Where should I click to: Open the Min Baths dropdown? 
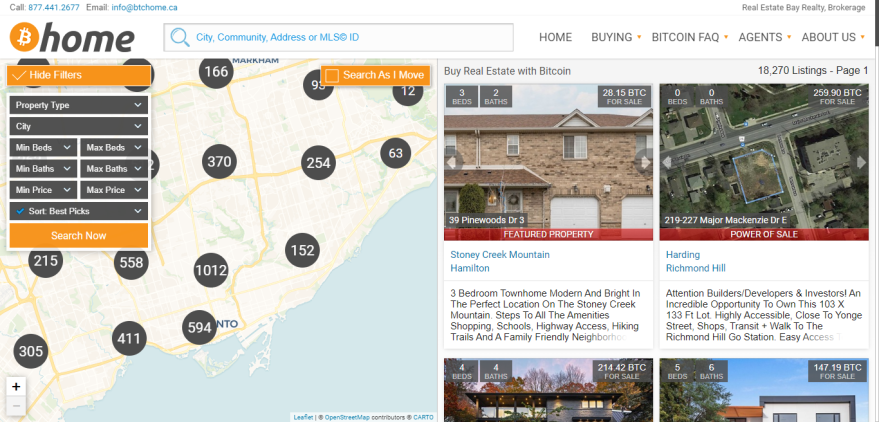(44, 169)
